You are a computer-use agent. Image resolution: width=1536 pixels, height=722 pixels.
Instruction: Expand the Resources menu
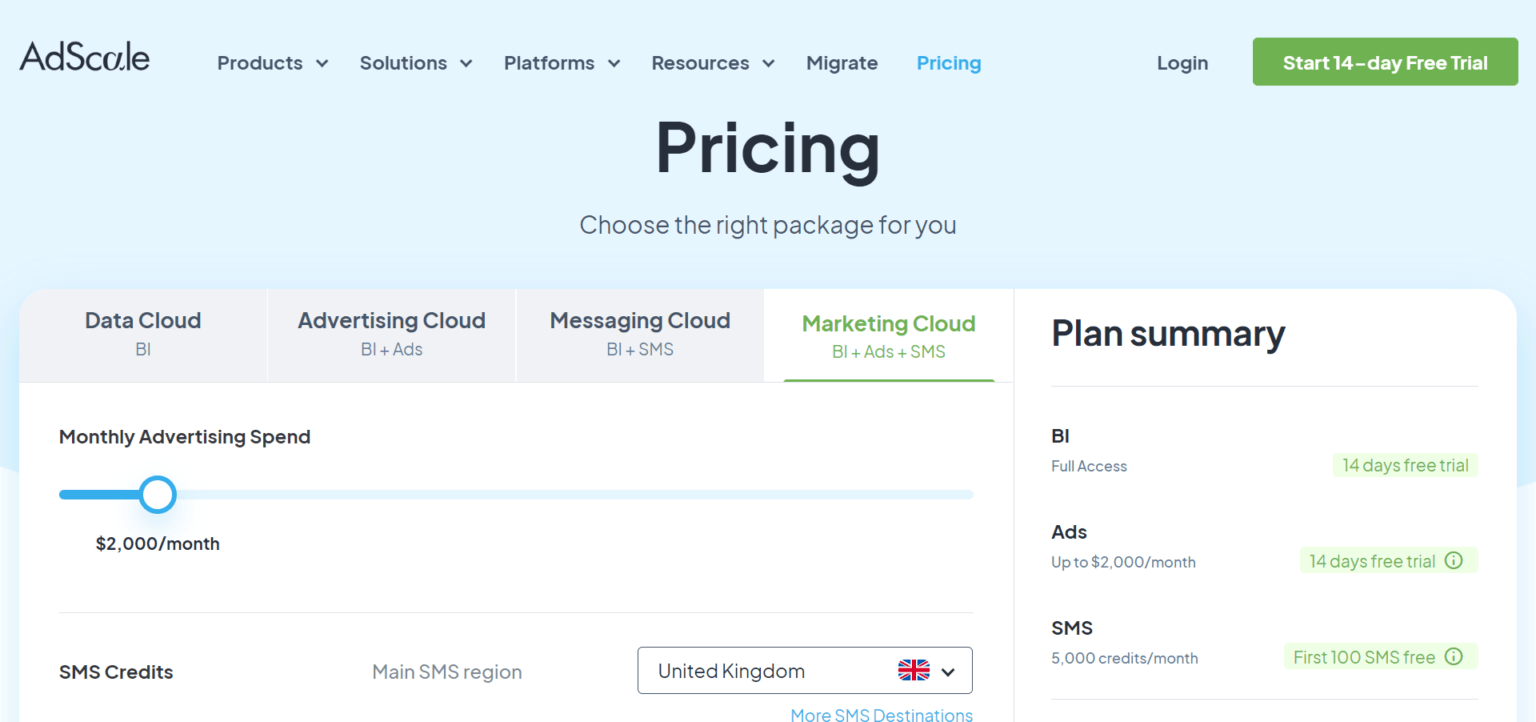click(x=712, y=62)
